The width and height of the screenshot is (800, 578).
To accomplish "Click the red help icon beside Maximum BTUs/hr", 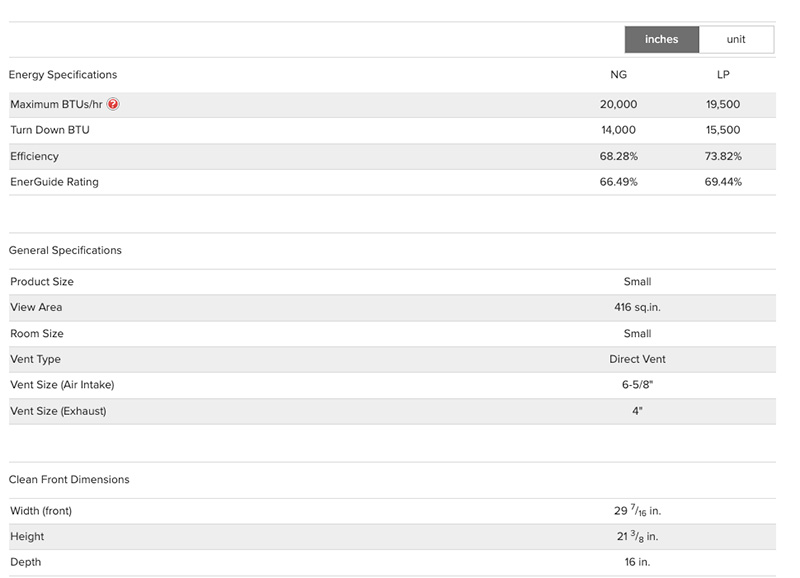I will pos(114,105).
